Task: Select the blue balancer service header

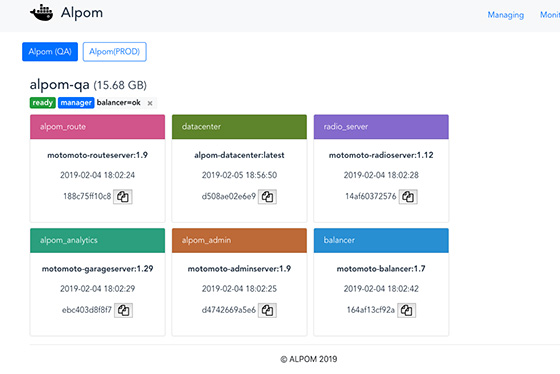Action: (x=381, y=240)
